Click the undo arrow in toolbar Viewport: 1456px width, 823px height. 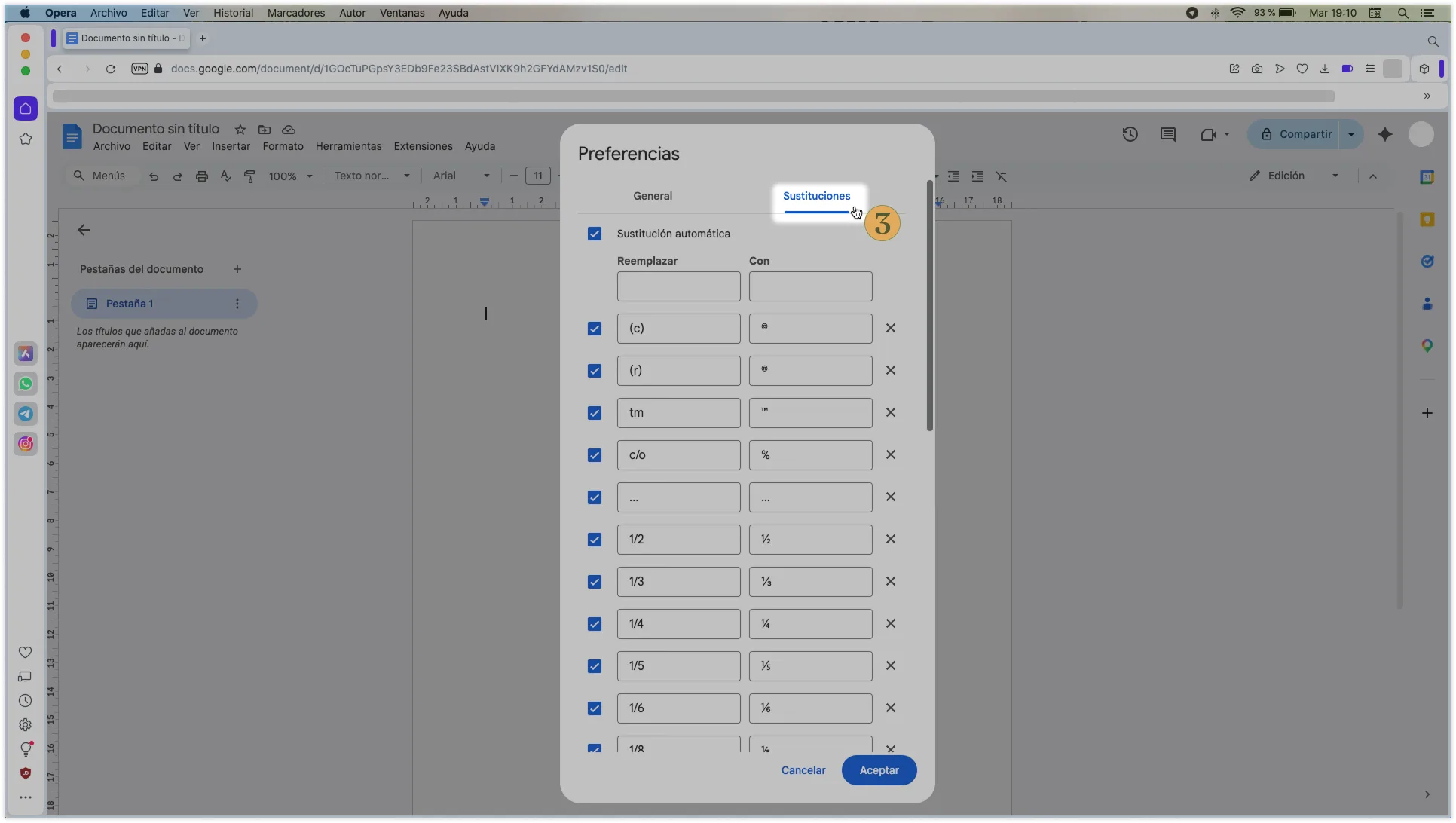[154, 176]
